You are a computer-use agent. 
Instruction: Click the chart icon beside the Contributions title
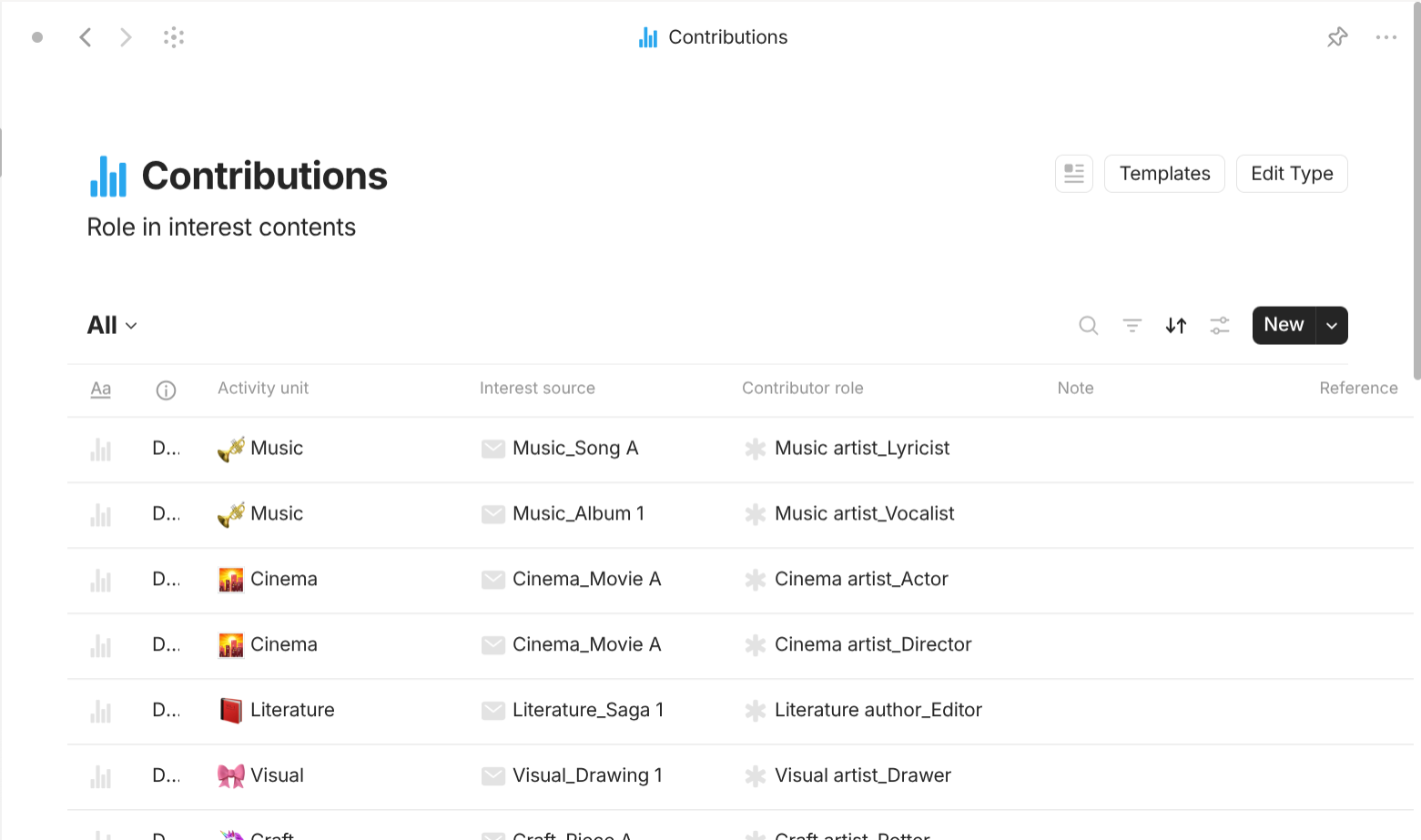point(107,175)
